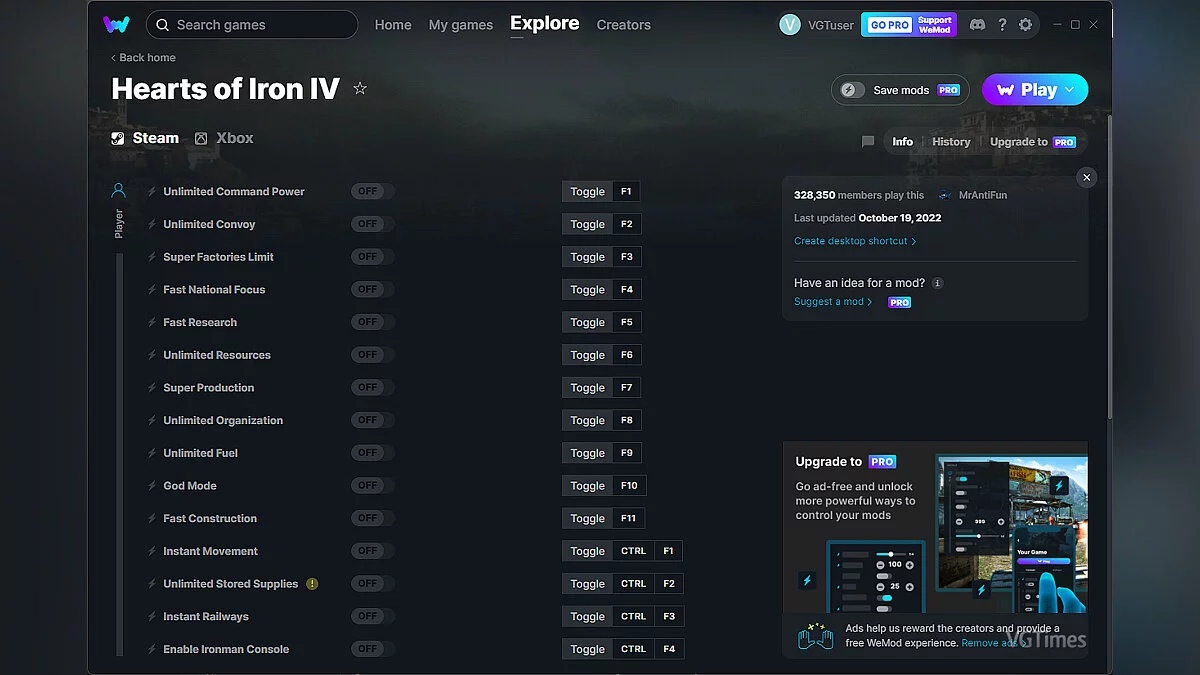Image resolution: width=1200 pixels, height=675 pixels.
Task: Click the WeMod logo icon
Action: coord(116,25)
